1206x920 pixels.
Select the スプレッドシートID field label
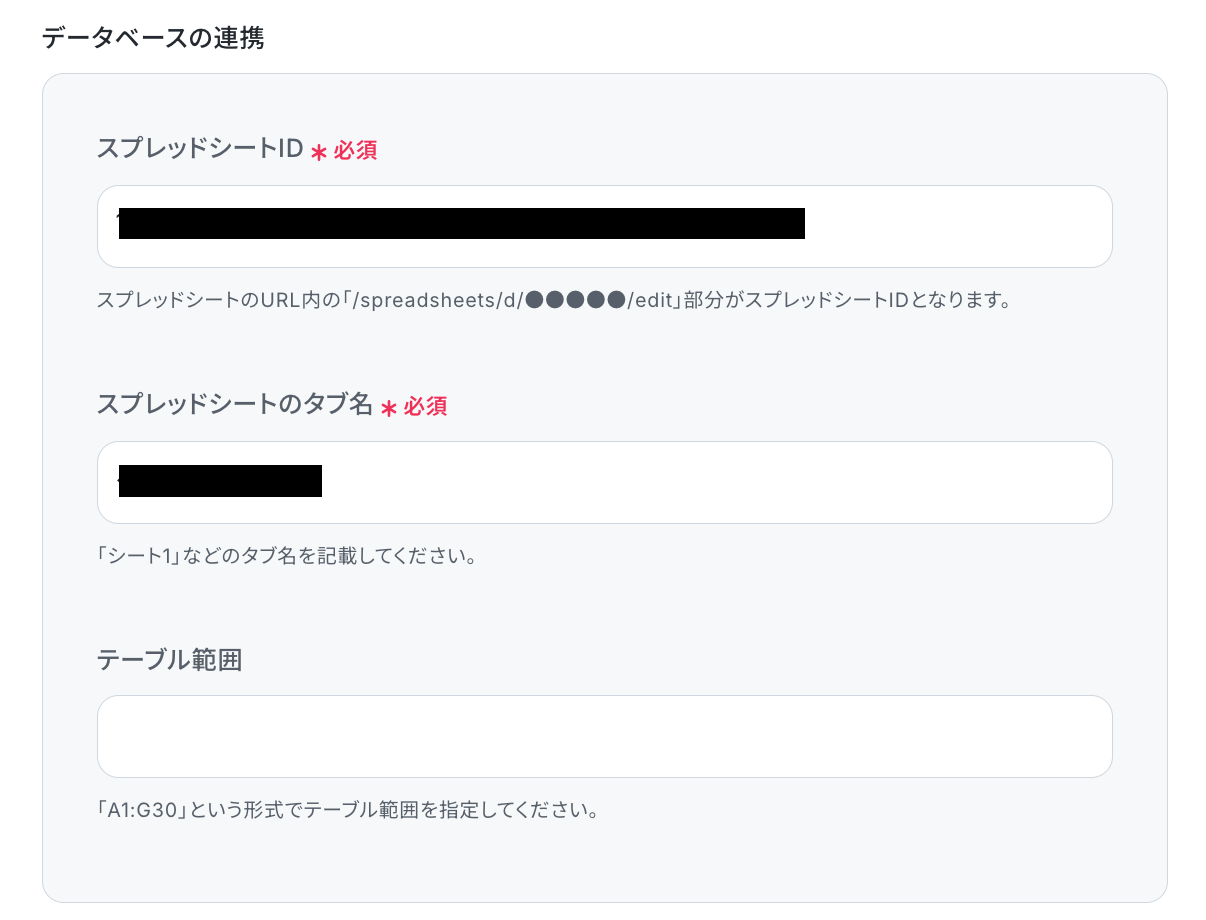pos(200,149)
